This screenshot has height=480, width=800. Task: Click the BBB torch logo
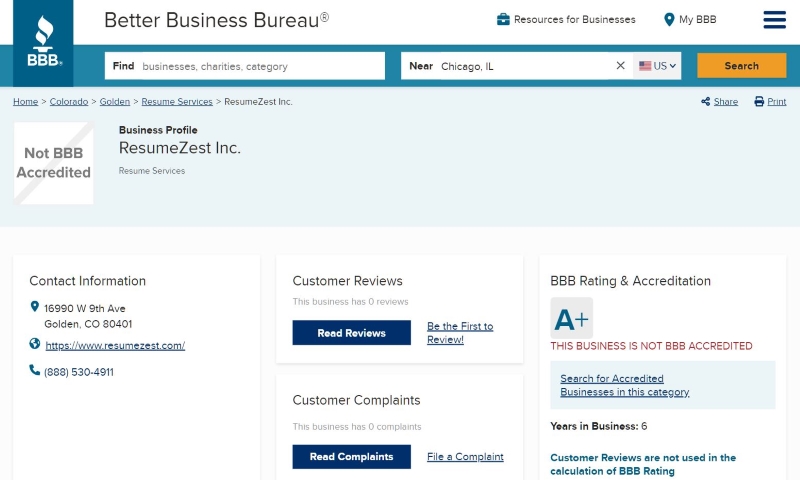tap(43, 42)
